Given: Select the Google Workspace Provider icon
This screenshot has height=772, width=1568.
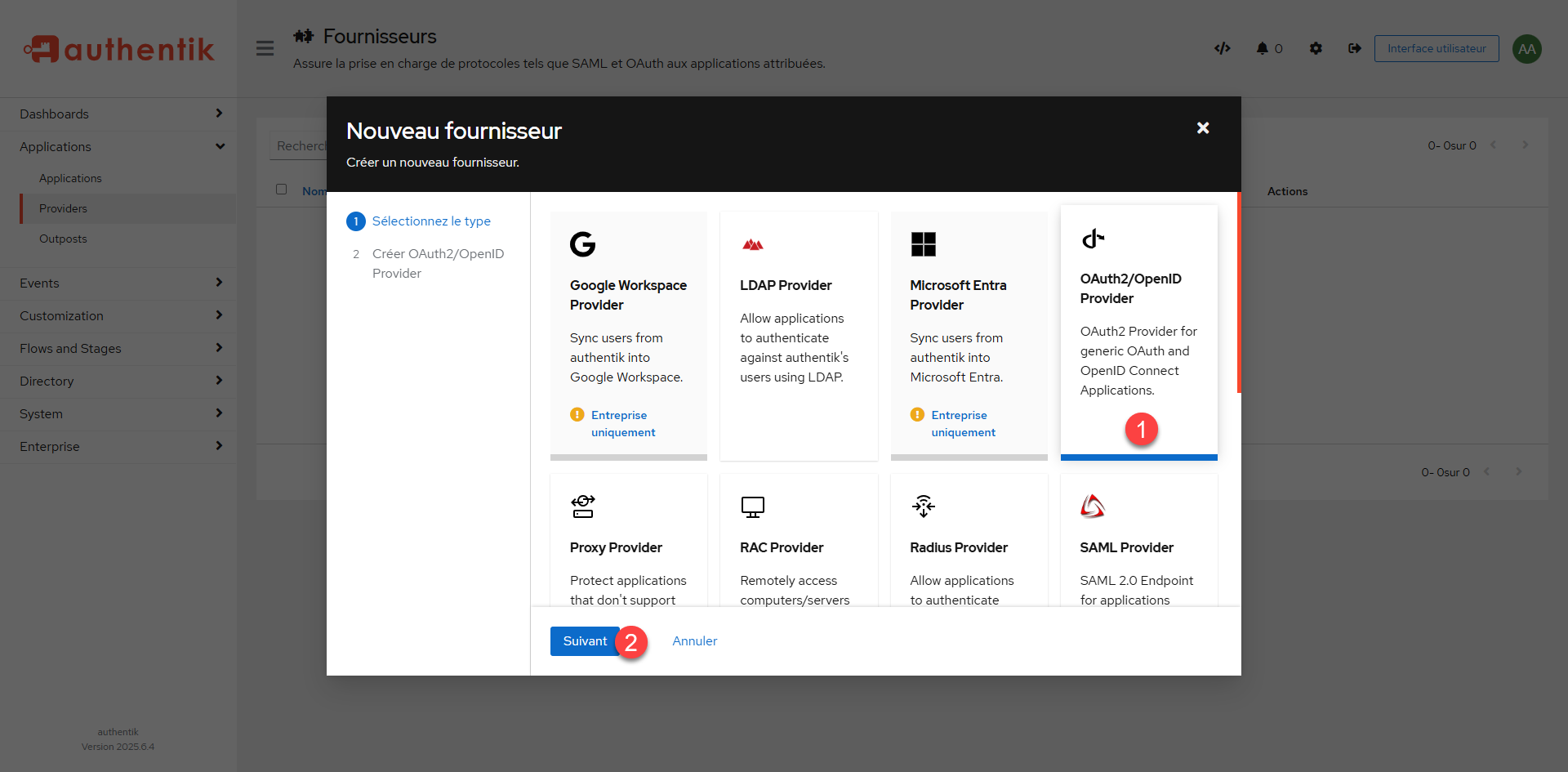Looking at the screenshot, I should coord(582,244).
